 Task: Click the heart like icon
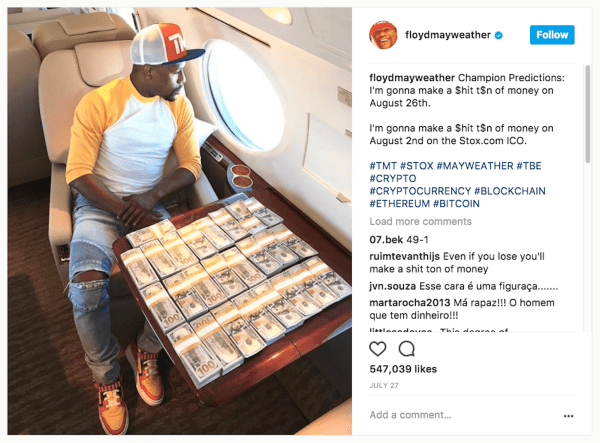[x=377, y=349]
